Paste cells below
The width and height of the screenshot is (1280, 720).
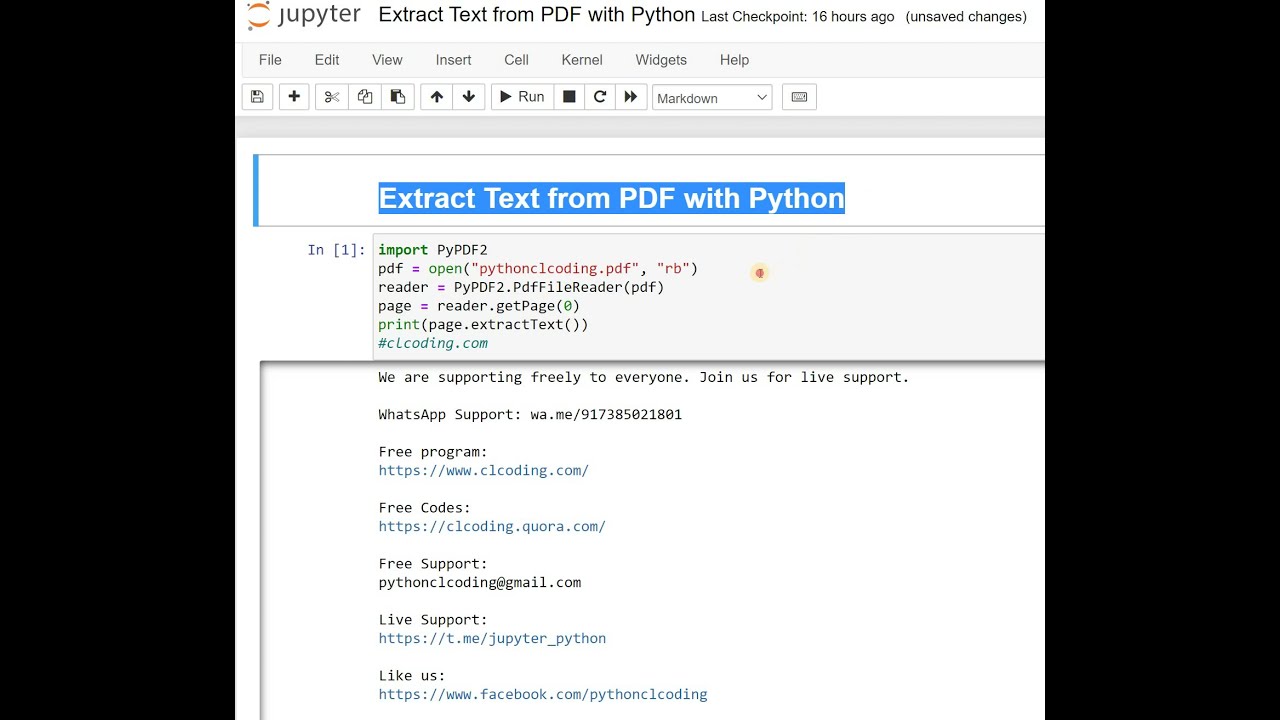tap(398, 97)
